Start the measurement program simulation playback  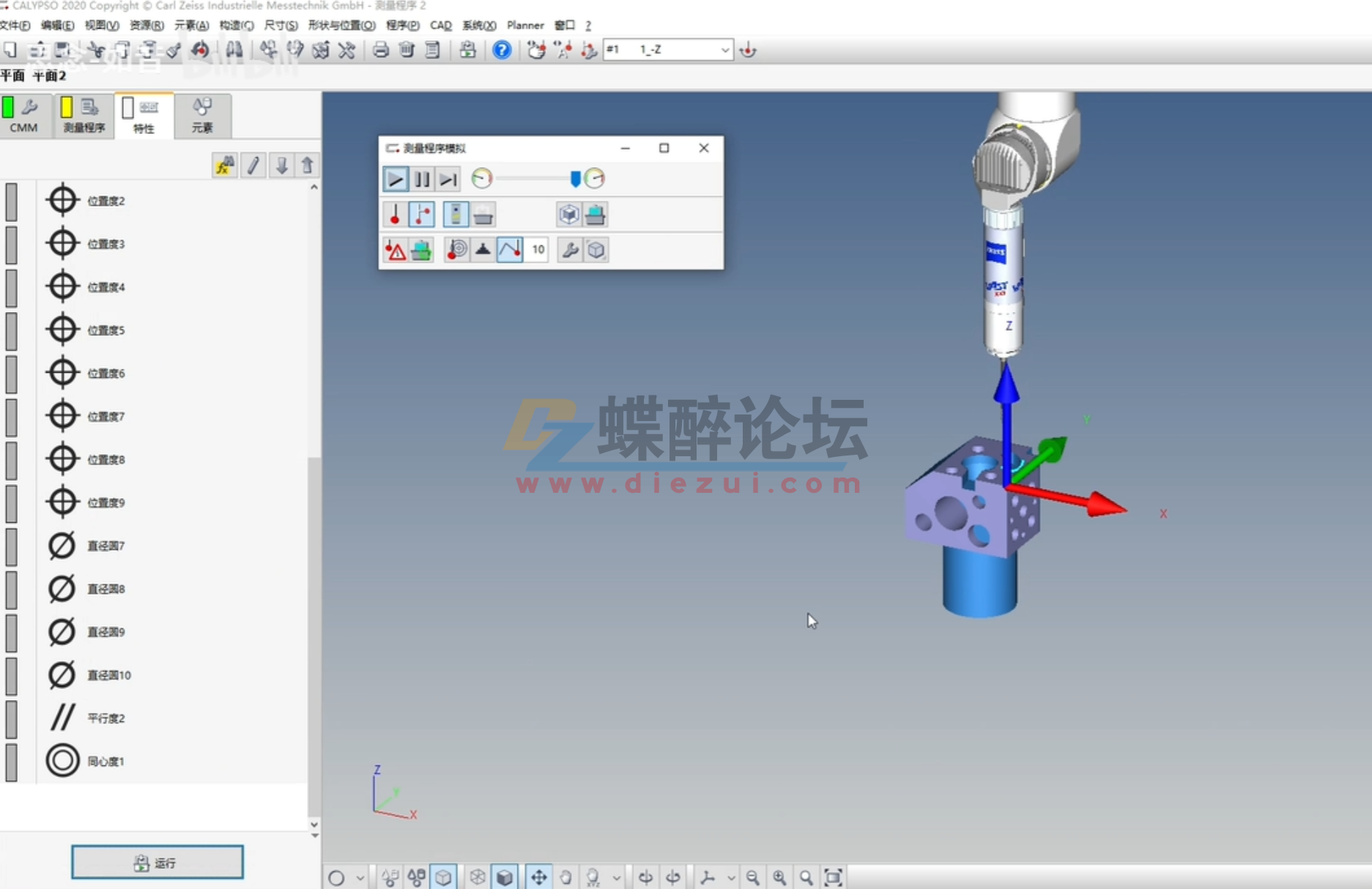click(x=394, y=178)
